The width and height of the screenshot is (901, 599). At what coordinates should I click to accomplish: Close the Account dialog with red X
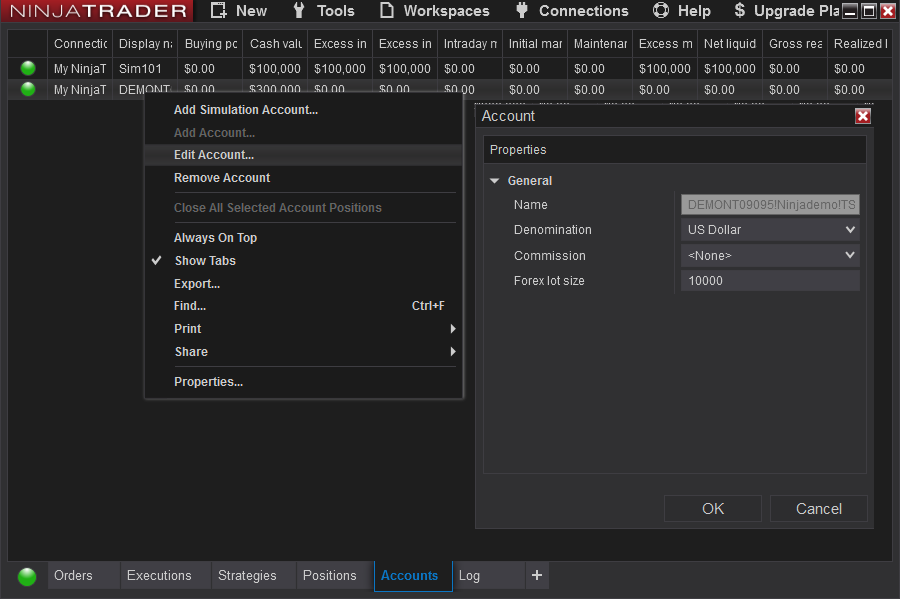(863, 116)
